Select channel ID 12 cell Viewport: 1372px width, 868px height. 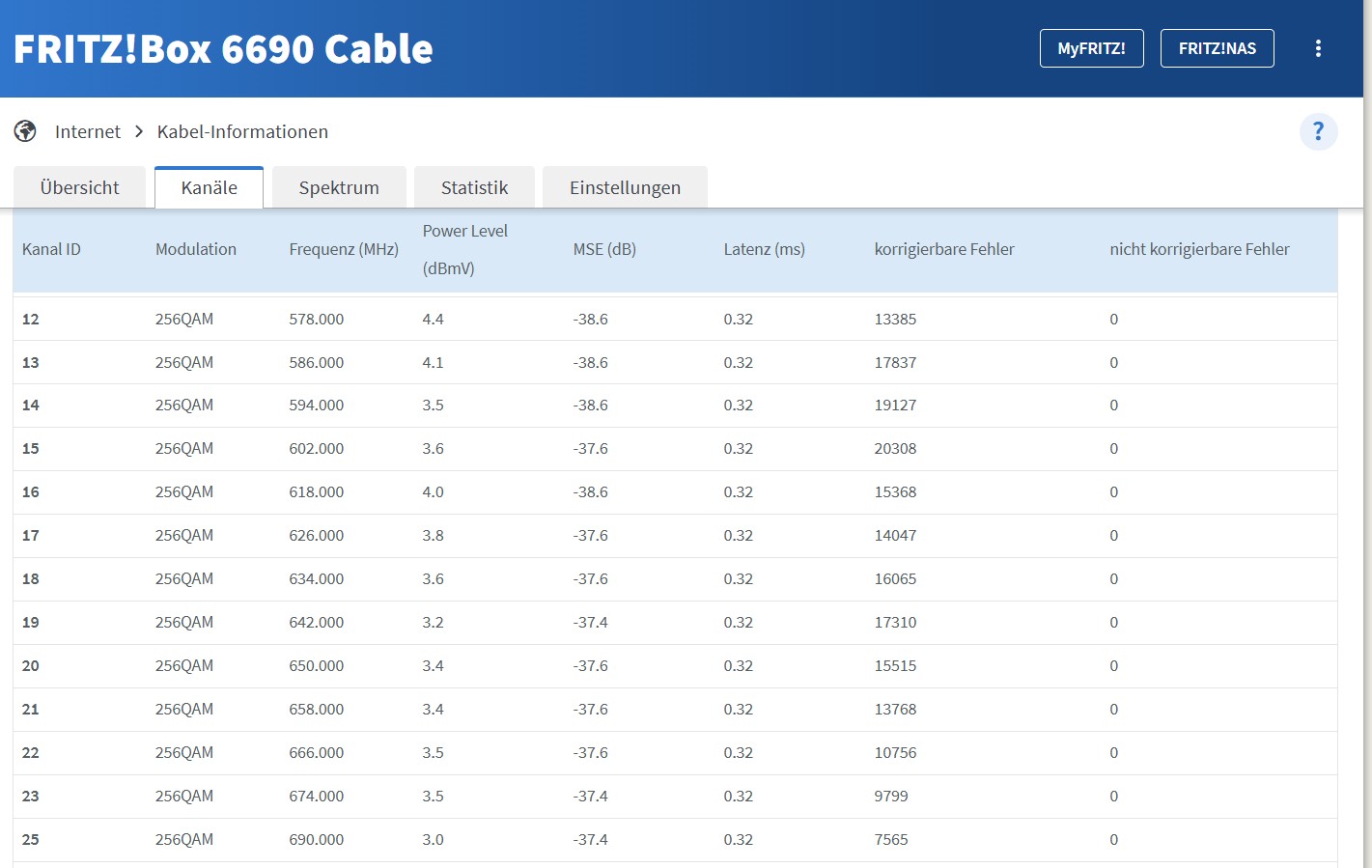coord(31,319)
